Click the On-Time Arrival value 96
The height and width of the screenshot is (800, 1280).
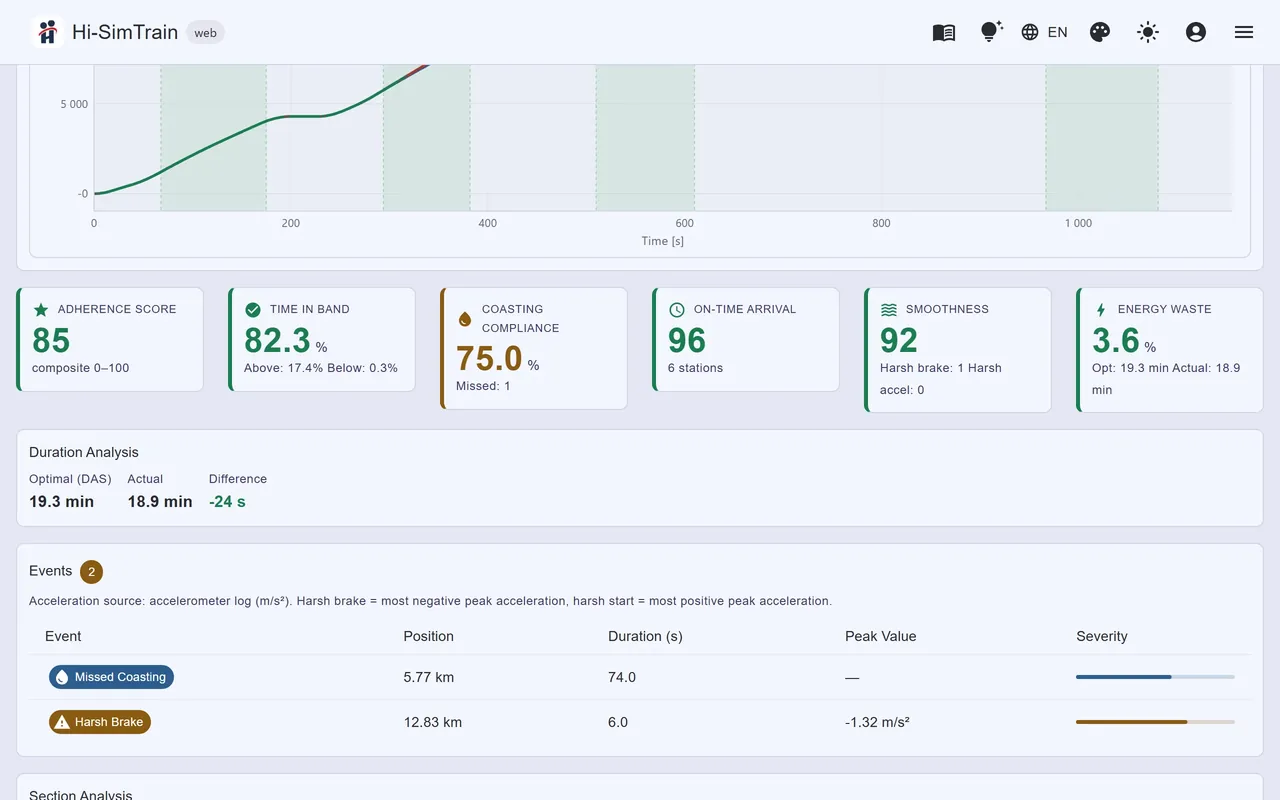click(x=687, y=341)
